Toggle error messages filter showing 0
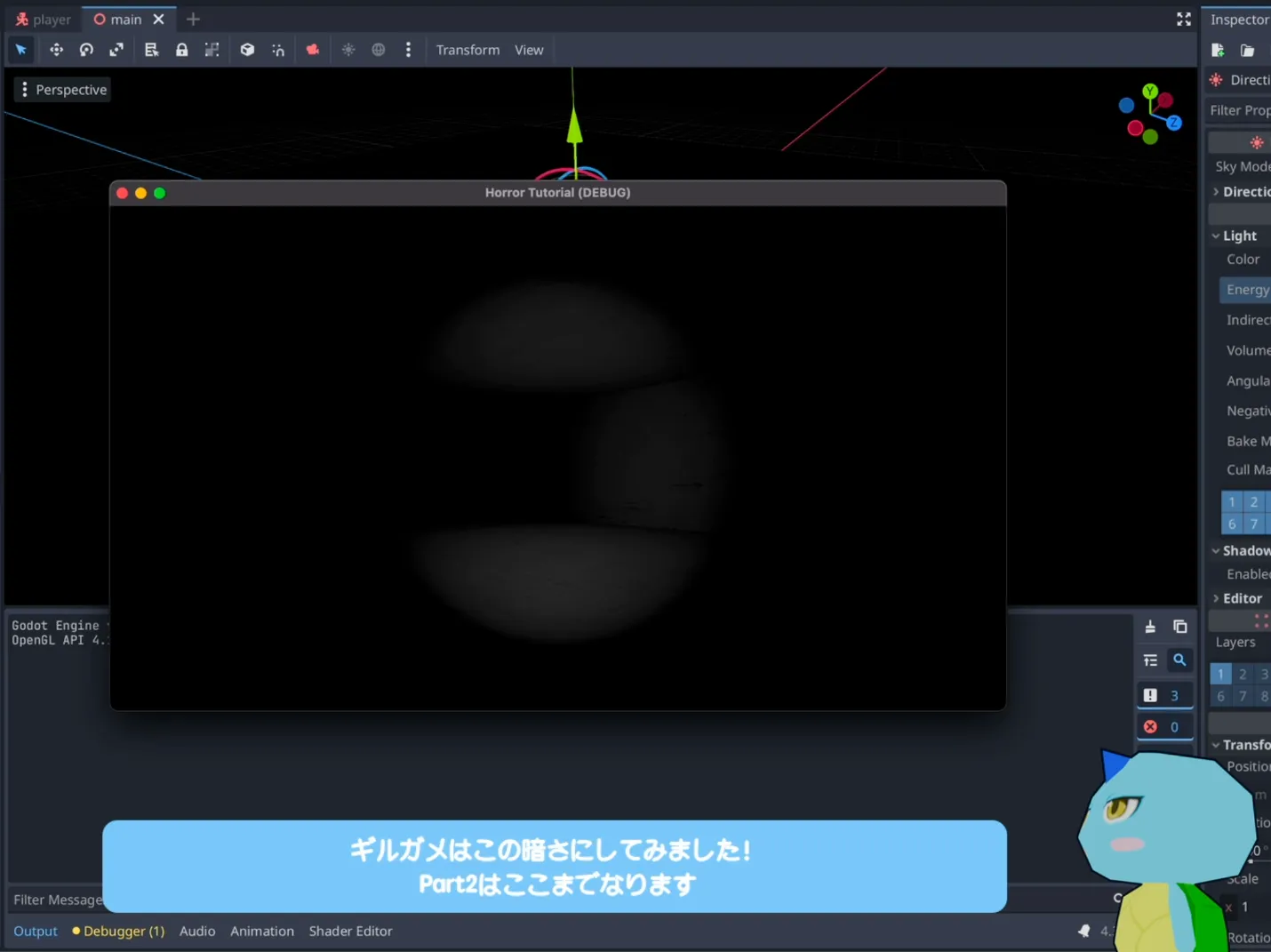This screenshot has width=1271, height=952. click(1163, 726)
